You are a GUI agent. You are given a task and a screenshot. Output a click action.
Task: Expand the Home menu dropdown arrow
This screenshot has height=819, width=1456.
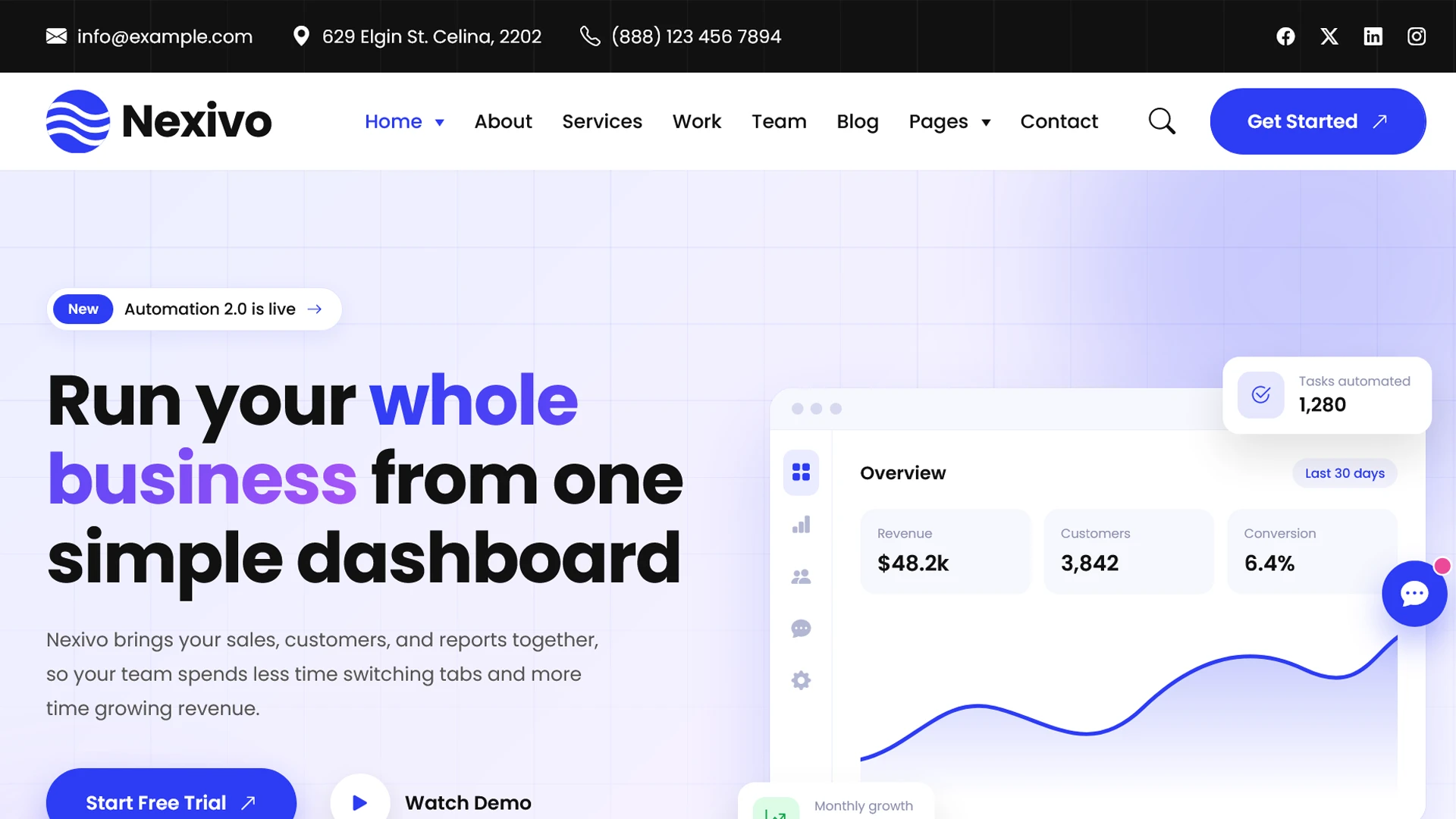pyautogui.click(x=439, y=122)
